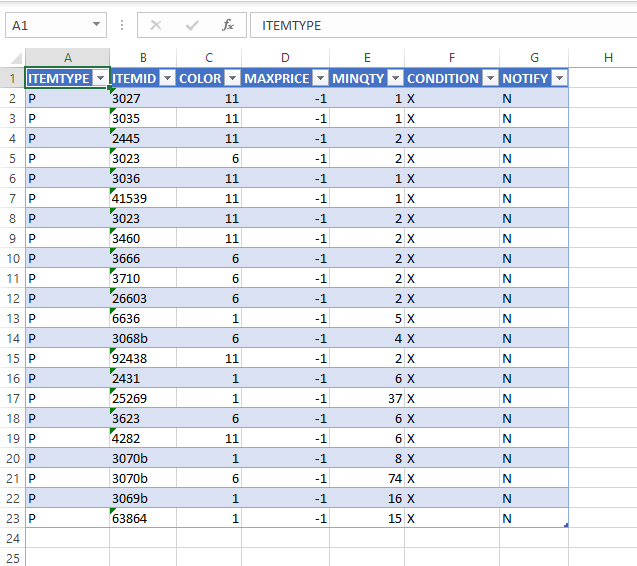Viewport: 637px width, 566px height.
Task: Select the CONDITION value X in row 23
Action: 452,518
